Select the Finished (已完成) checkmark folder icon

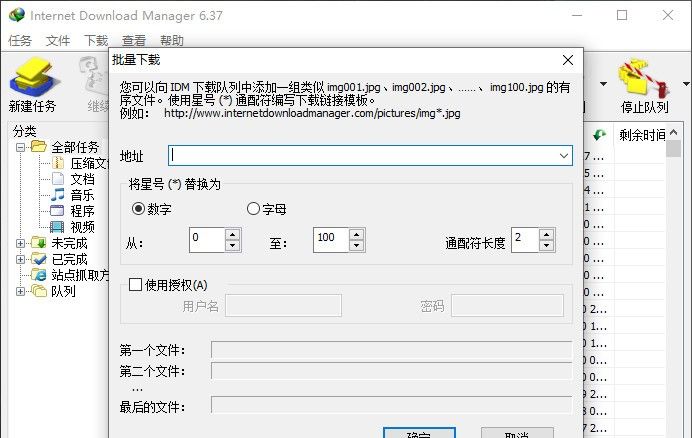[x=38, y=259]
